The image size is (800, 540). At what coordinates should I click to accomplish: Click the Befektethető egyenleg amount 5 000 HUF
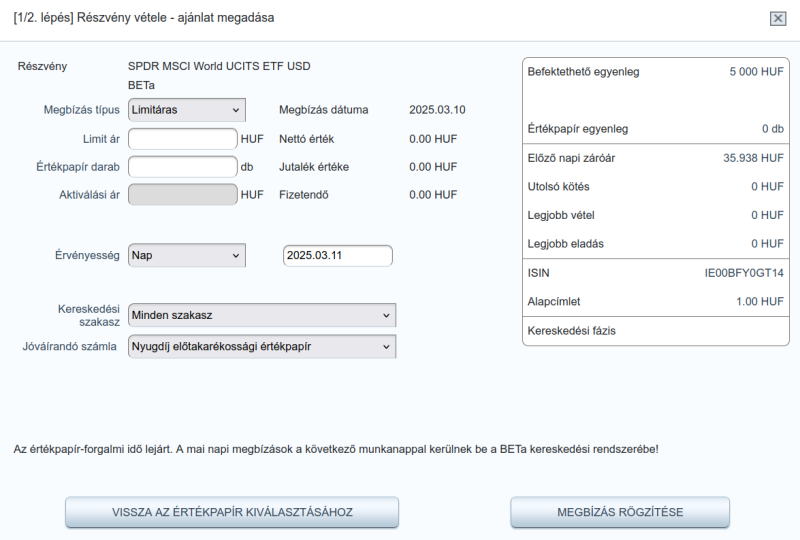756,72
